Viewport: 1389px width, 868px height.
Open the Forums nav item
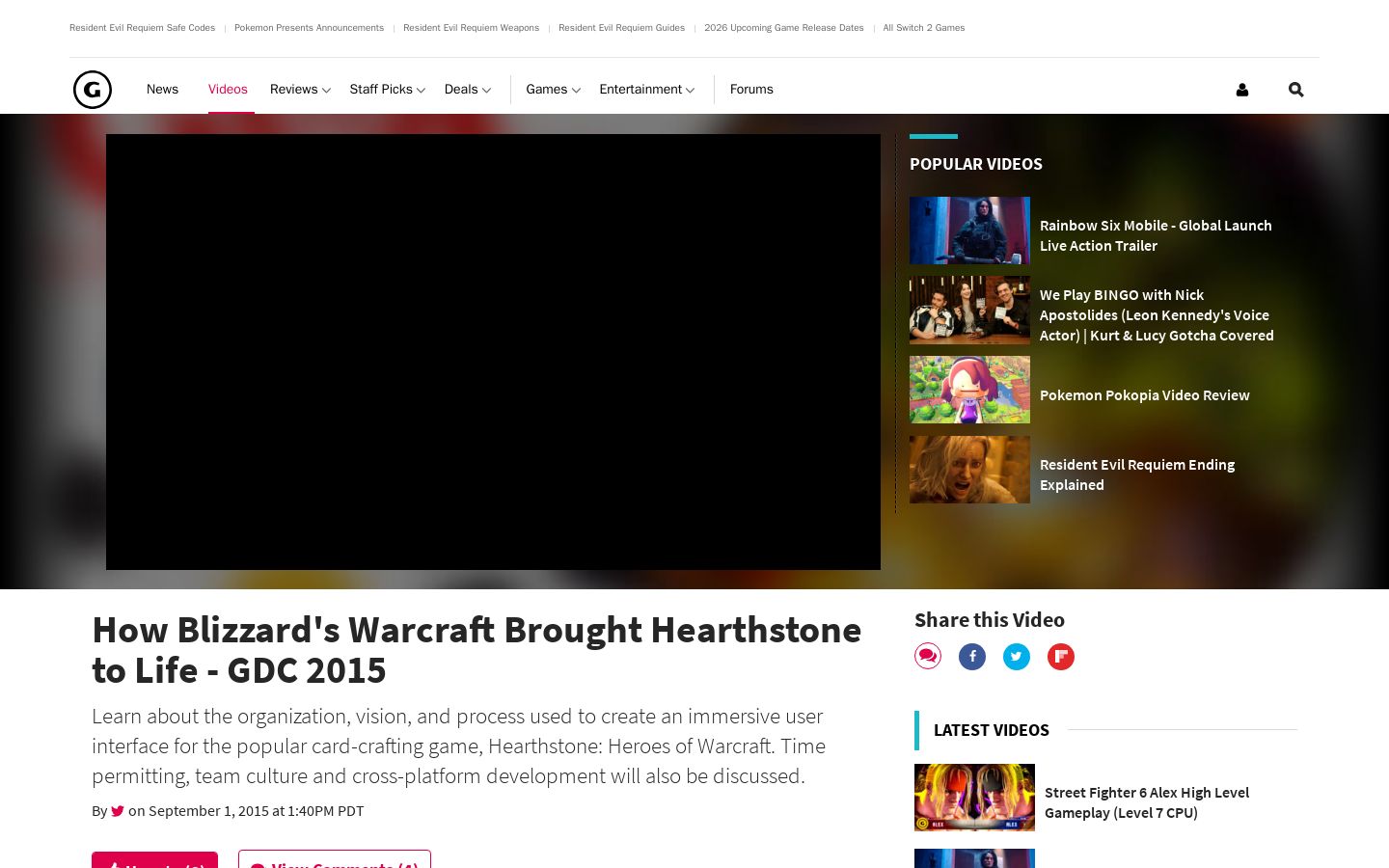[751, 90]
